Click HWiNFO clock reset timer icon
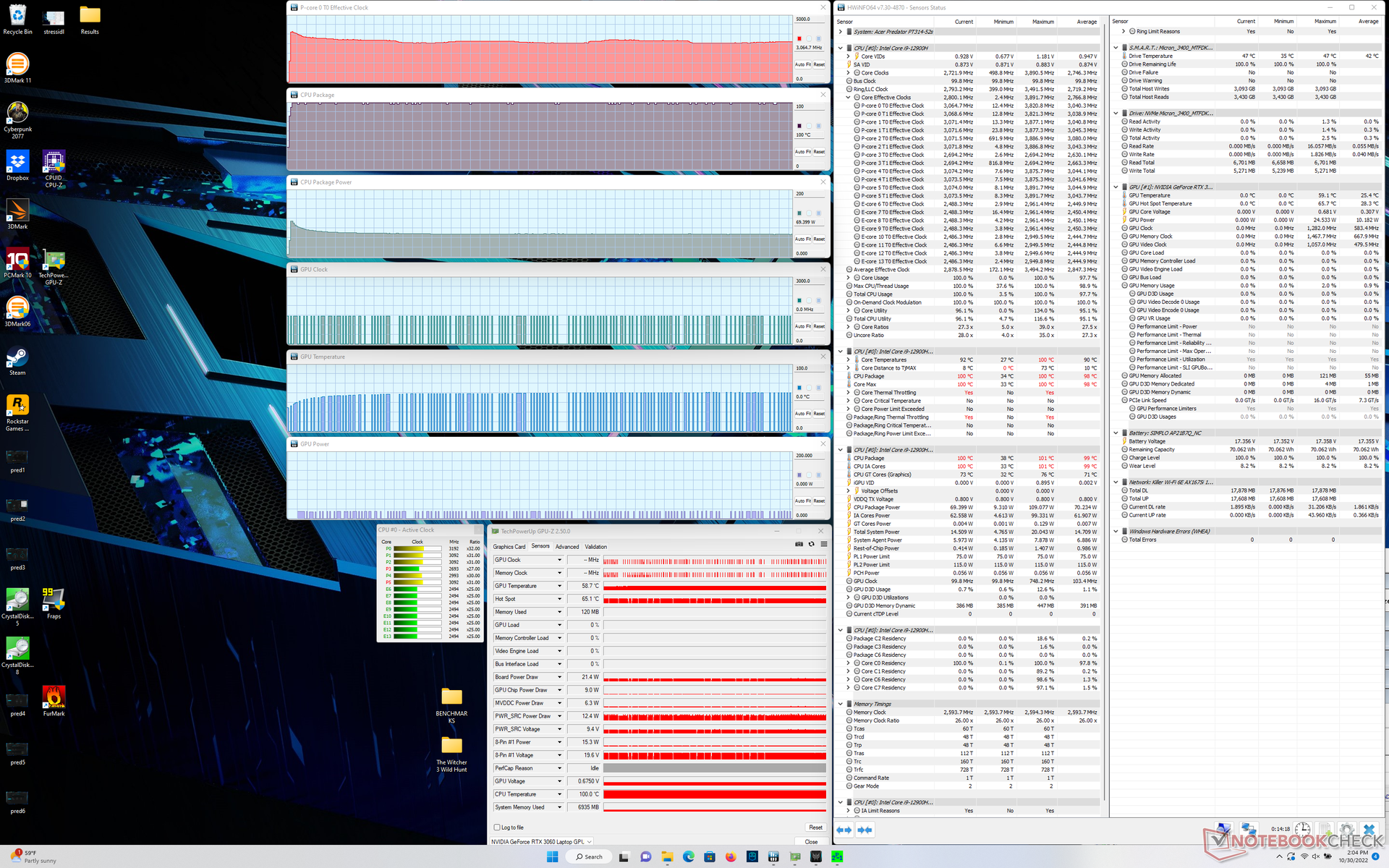Screen dimensions: 1389x868 point(1302,830)
